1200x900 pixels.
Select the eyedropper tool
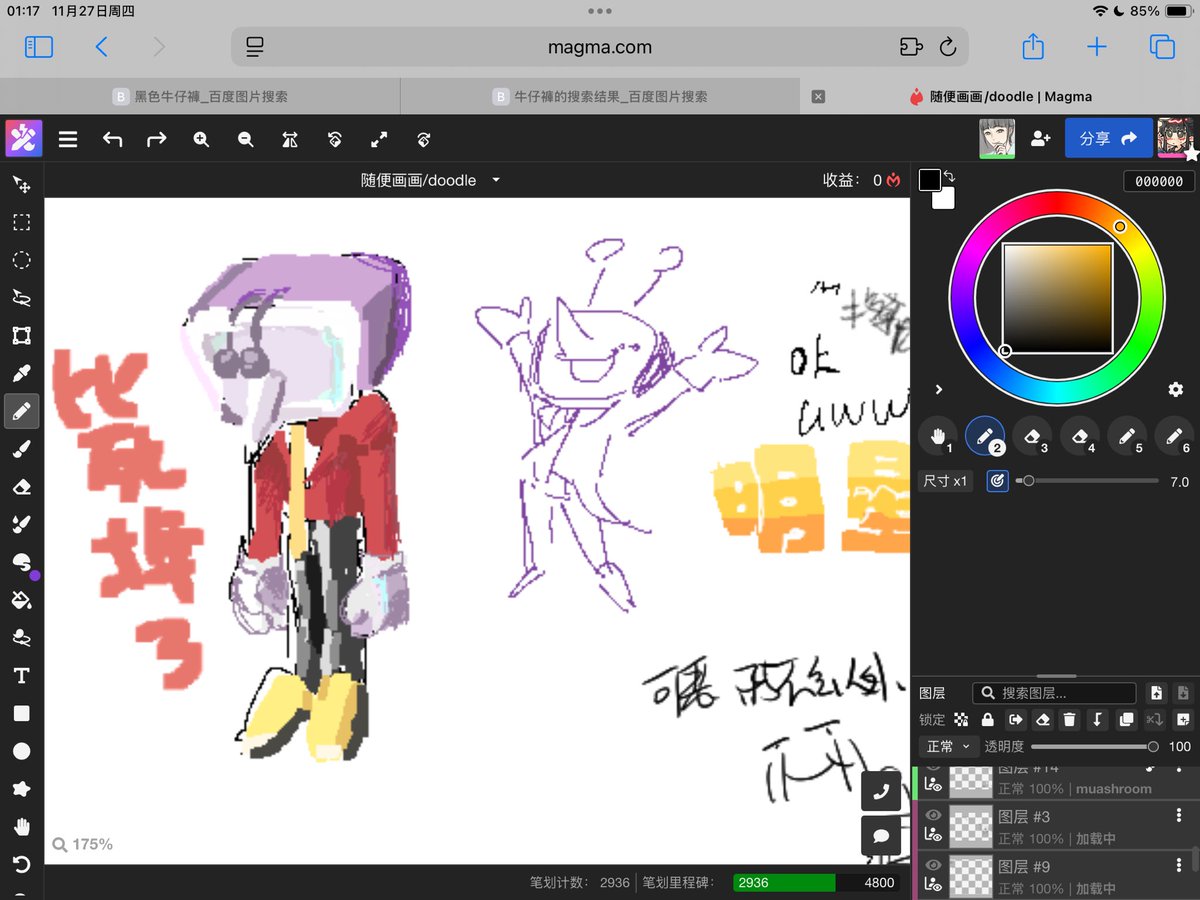tap(21, 374)
